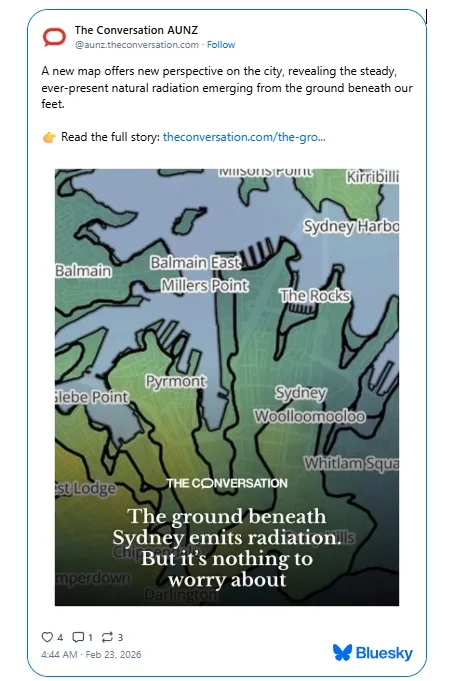Click the post body text paragraph

(227, 87)
